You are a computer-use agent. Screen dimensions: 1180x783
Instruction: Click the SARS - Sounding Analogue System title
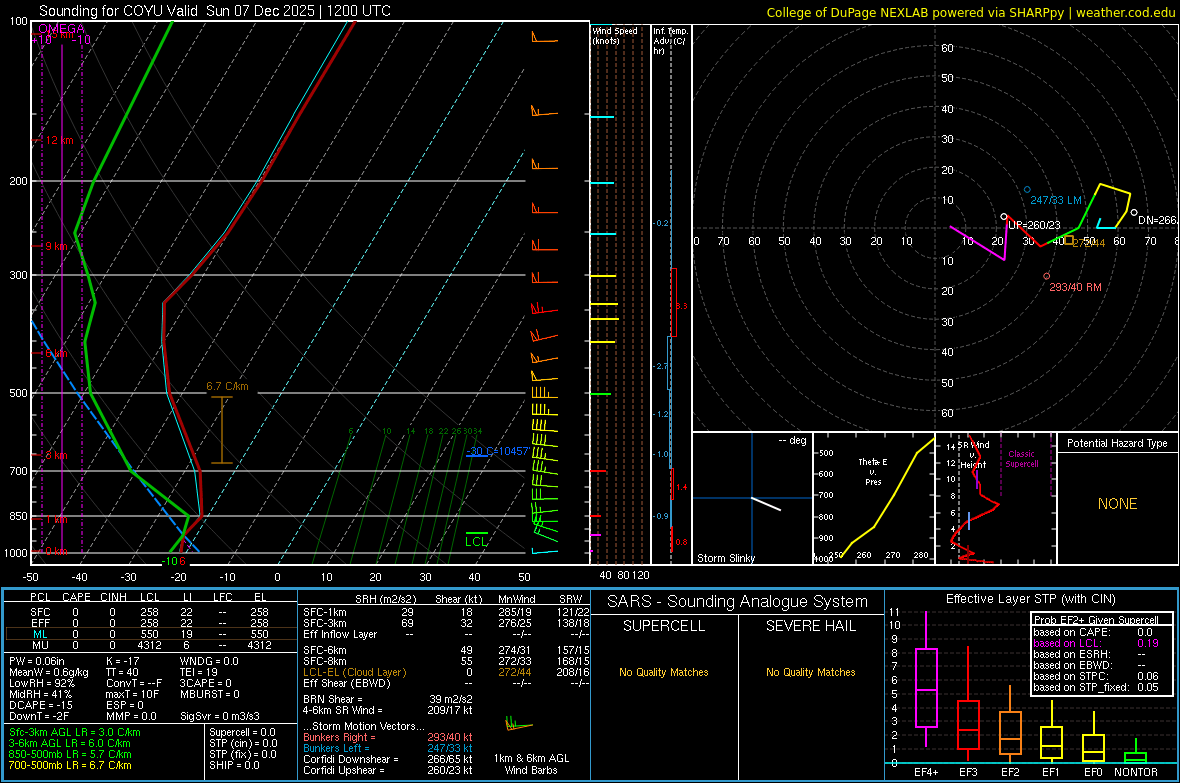click(x=737, y=602)
